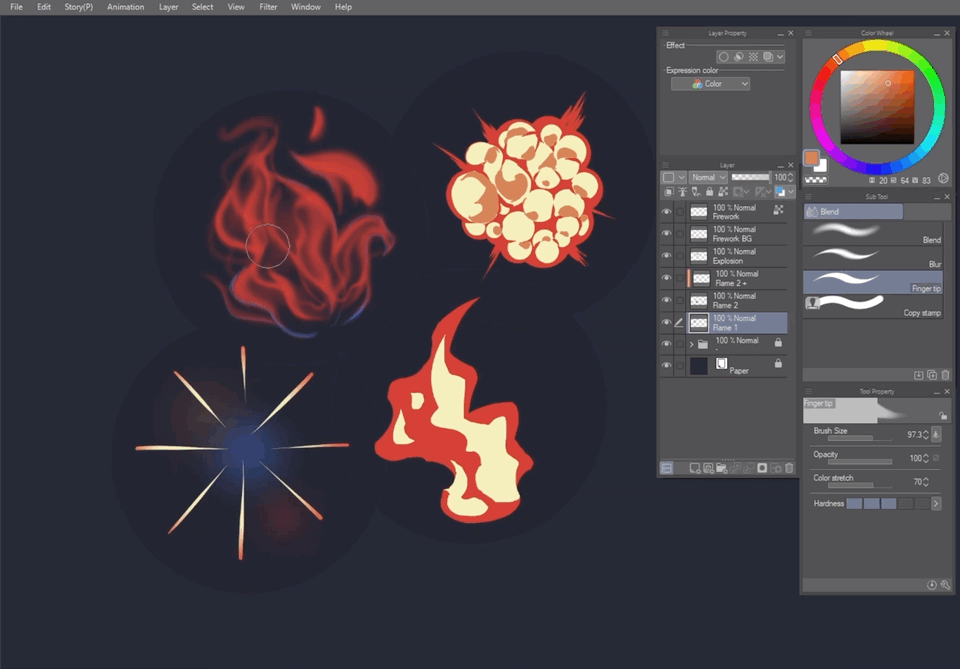
Task: Open the Hardness presets arrow
Action: point(936,504)
